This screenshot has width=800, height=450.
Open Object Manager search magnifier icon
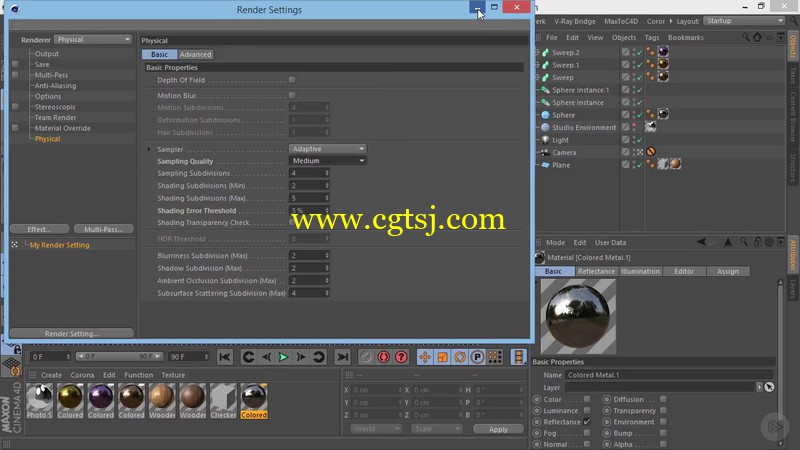point(745,37)
